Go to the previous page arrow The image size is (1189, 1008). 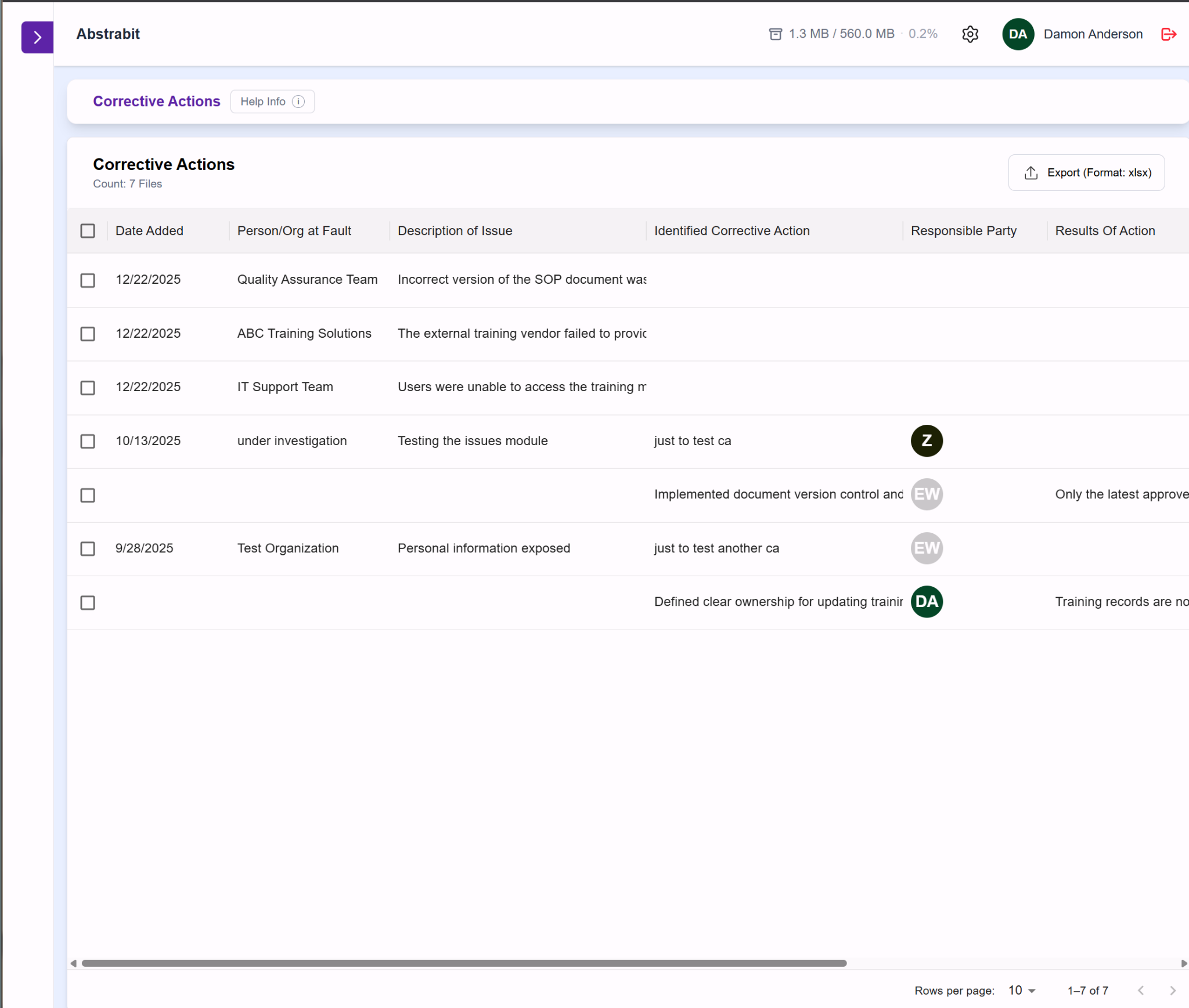[x=1141, y=991]
